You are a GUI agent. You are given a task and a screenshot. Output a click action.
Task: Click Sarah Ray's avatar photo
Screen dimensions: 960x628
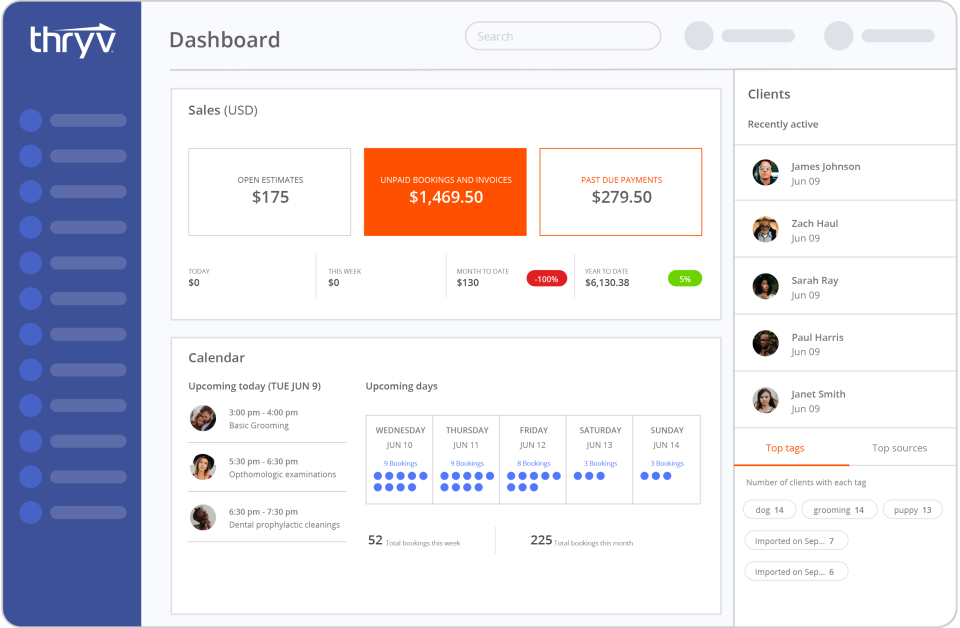pos(766,286)
